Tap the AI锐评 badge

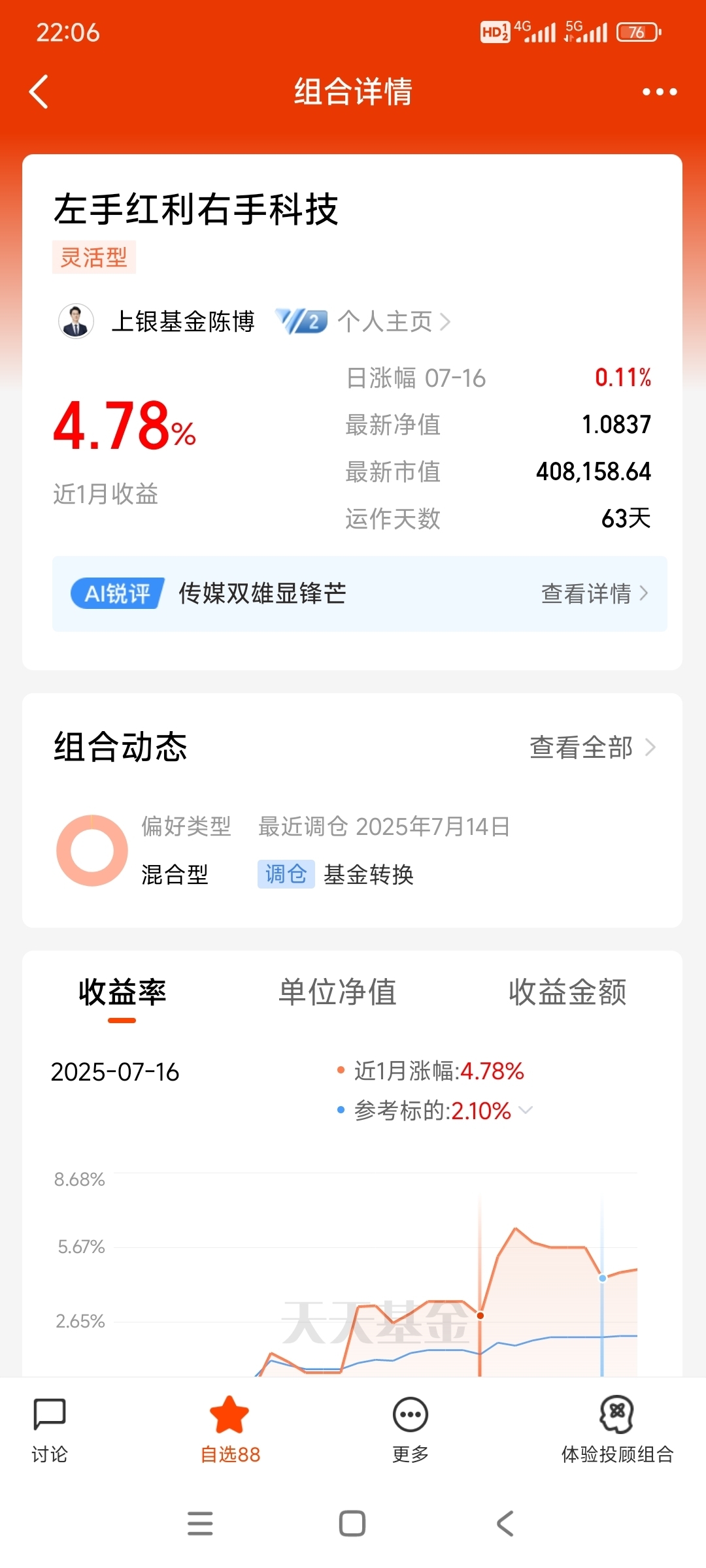[x=117, y=593]
